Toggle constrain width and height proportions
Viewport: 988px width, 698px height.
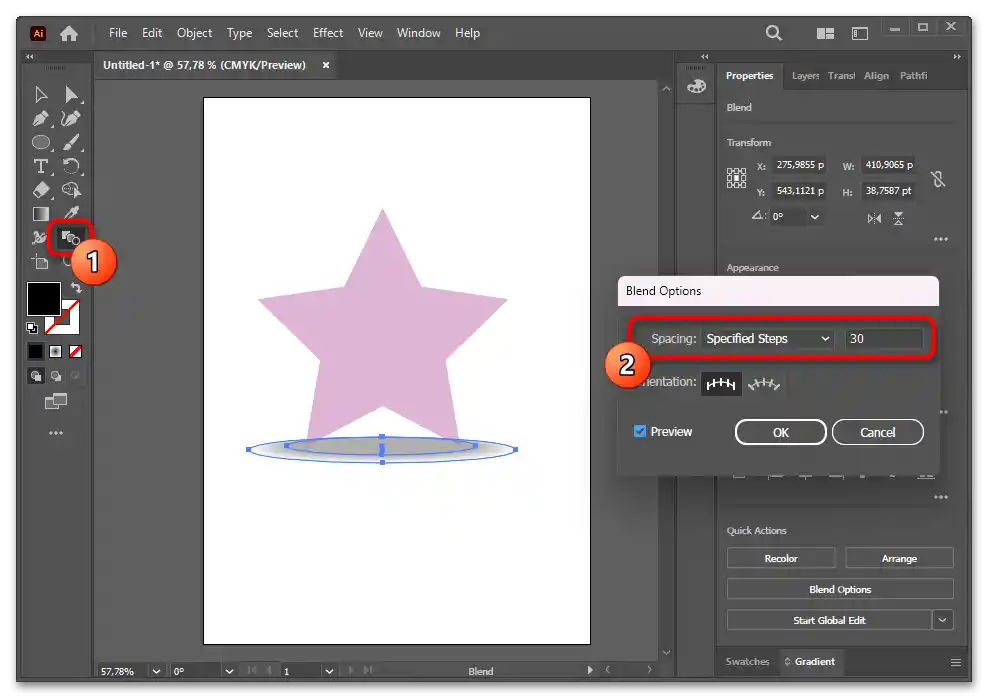pyautogui.click(x=937, y=179)
